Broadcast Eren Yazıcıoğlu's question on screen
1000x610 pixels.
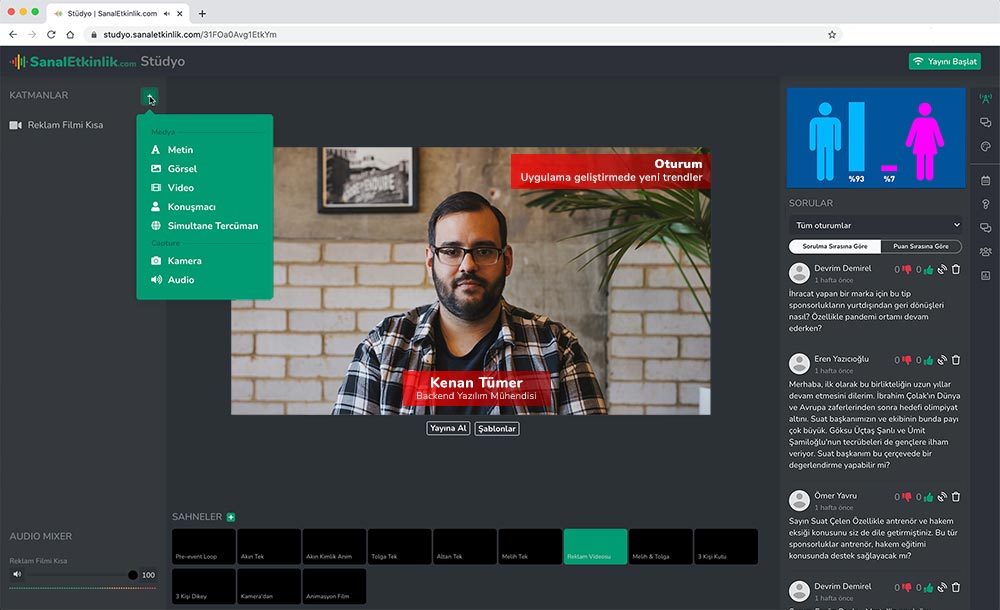click(x=942, y=360)
